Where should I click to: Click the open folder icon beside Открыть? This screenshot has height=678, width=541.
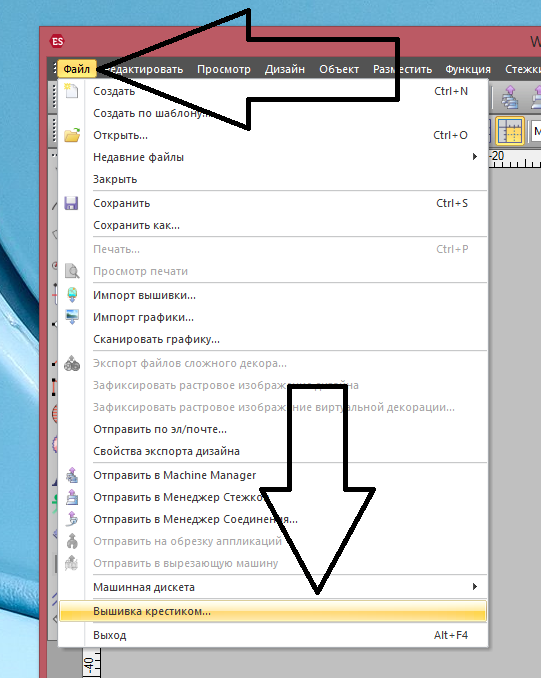(72, 135)
